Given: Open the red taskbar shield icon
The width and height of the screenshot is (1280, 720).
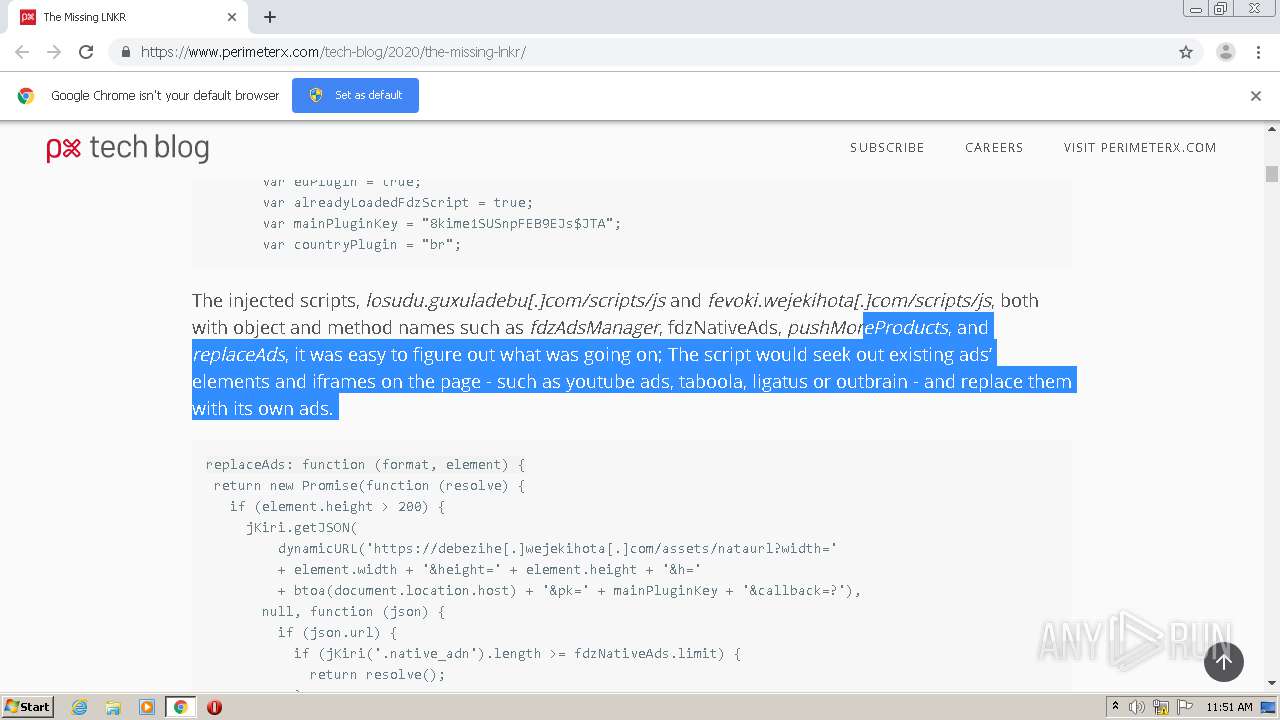Looking at the screenshot, I should (x=214, y=707).
